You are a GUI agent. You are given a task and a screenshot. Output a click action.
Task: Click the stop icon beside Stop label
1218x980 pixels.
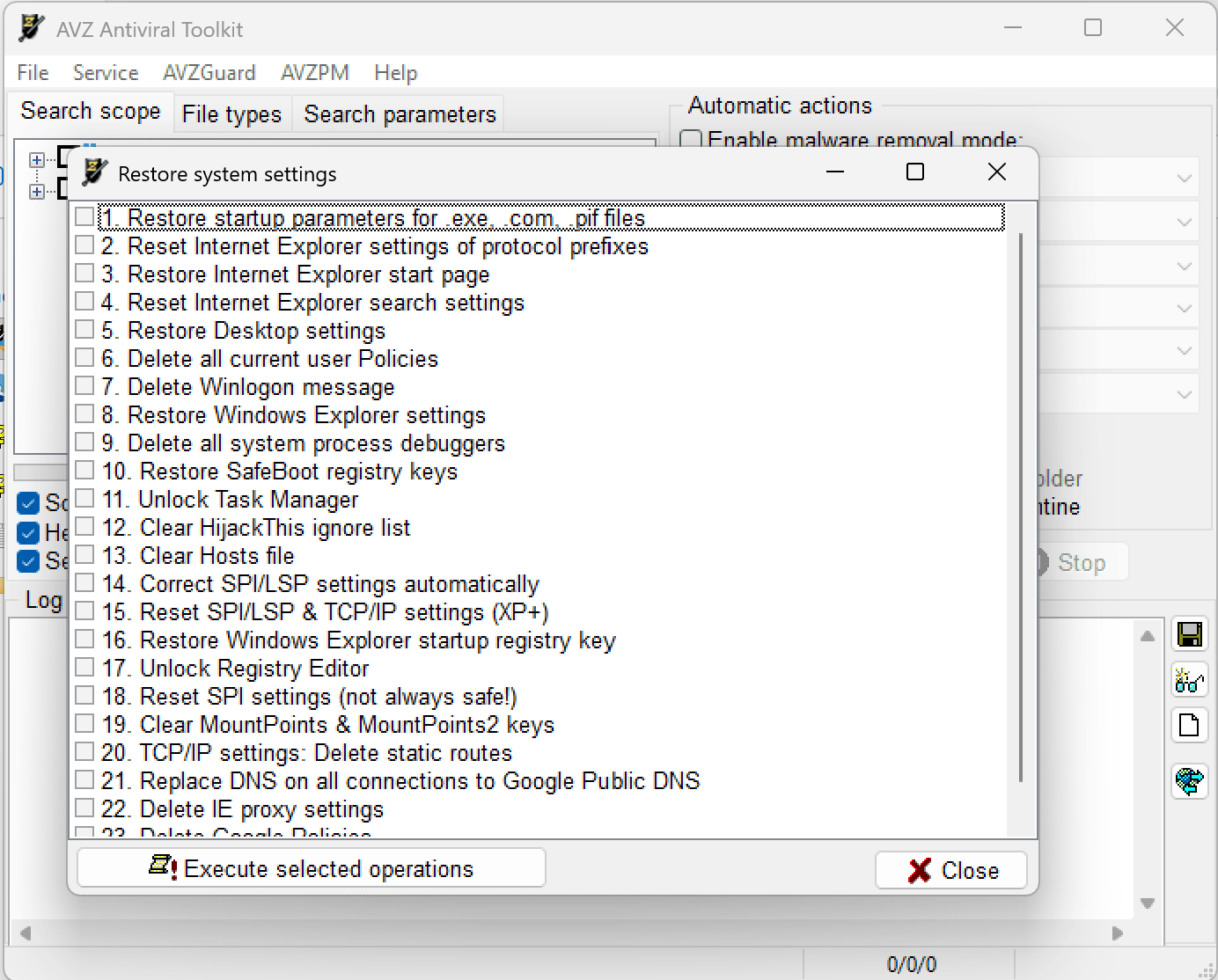tap(1042, 562)
